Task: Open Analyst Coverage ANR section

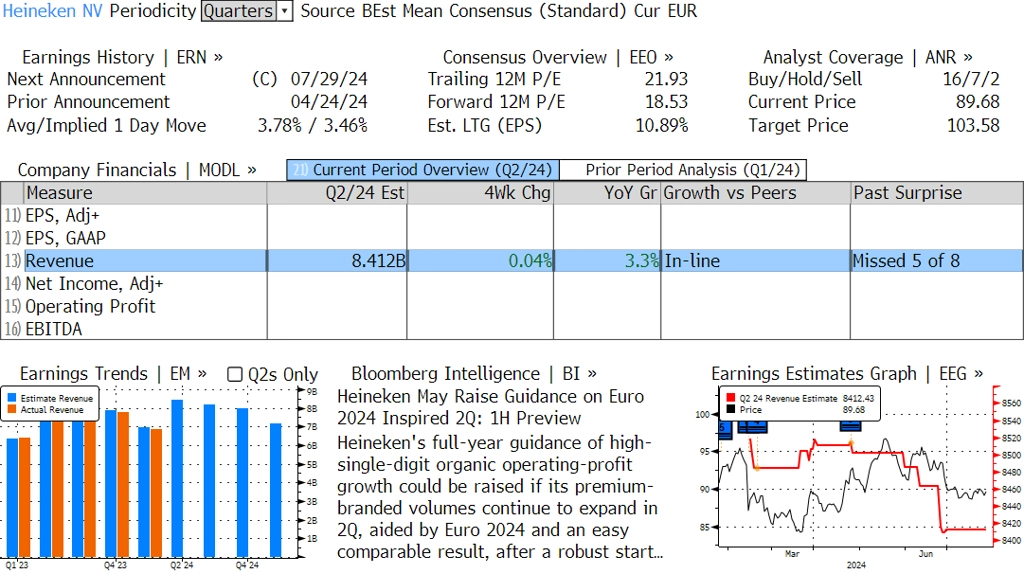Action: click(867, 57)
